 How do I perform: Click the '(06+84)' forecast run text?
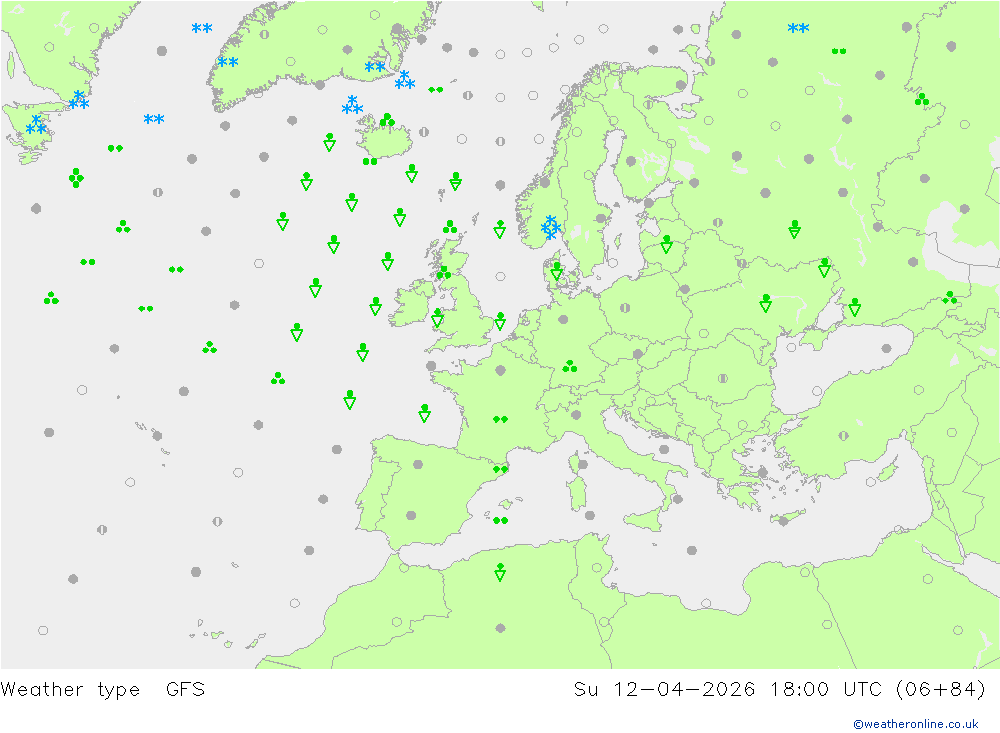point(940,690)
